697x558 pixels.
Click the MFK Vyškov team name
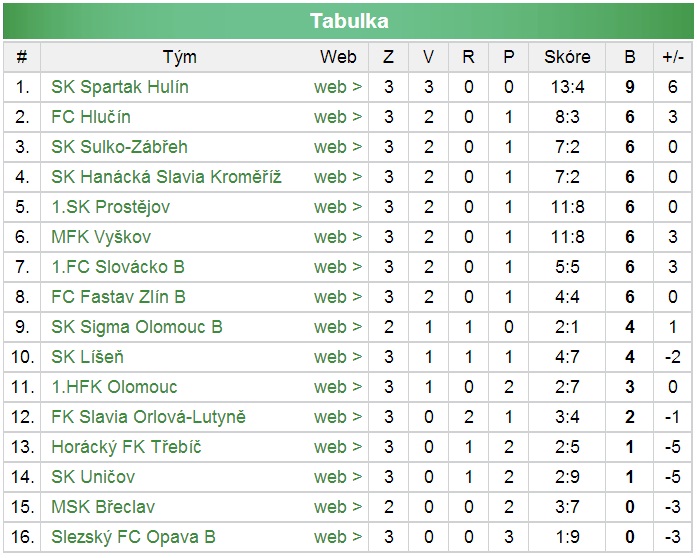[x=101, y=237]
